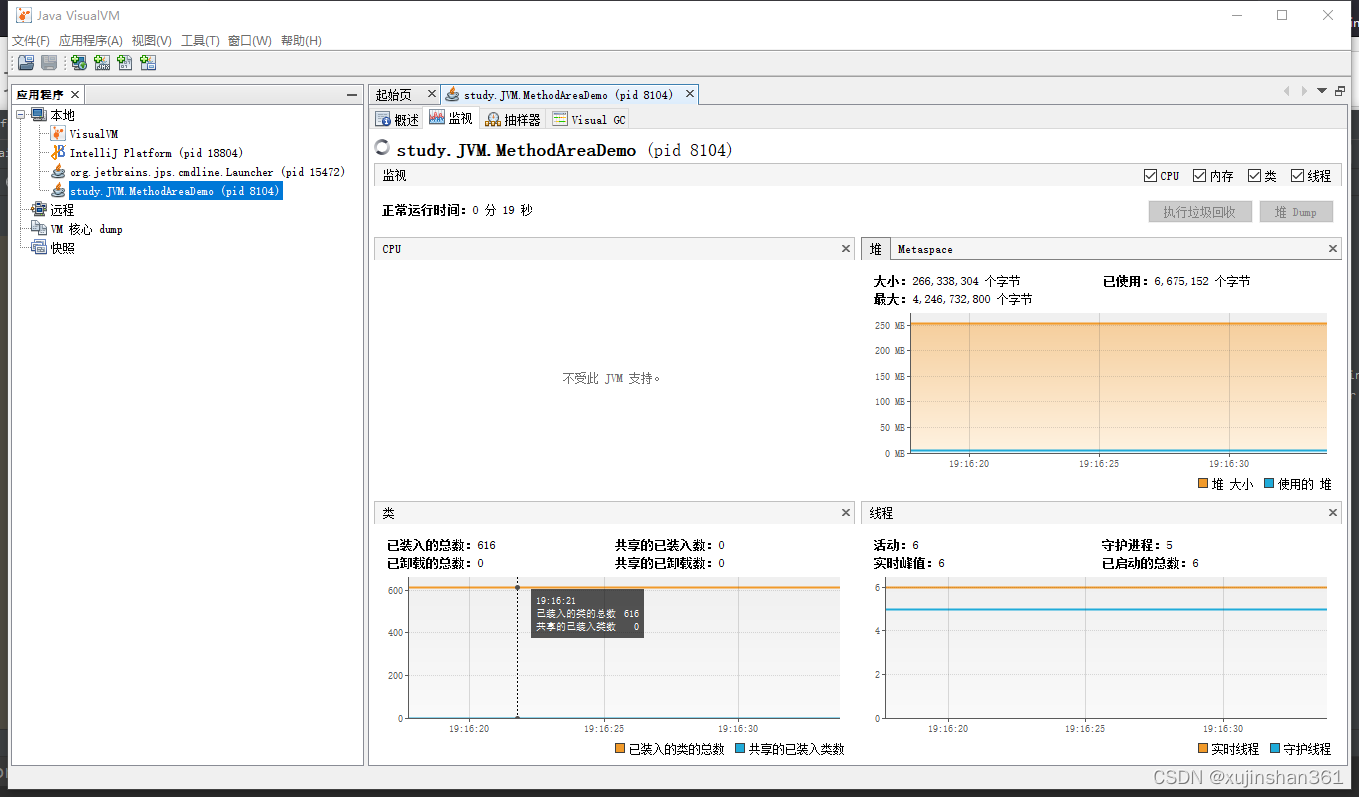Click the 19:16:21 marker point on classes chart
1359x797 pixels.
click(x=517, y=587)
